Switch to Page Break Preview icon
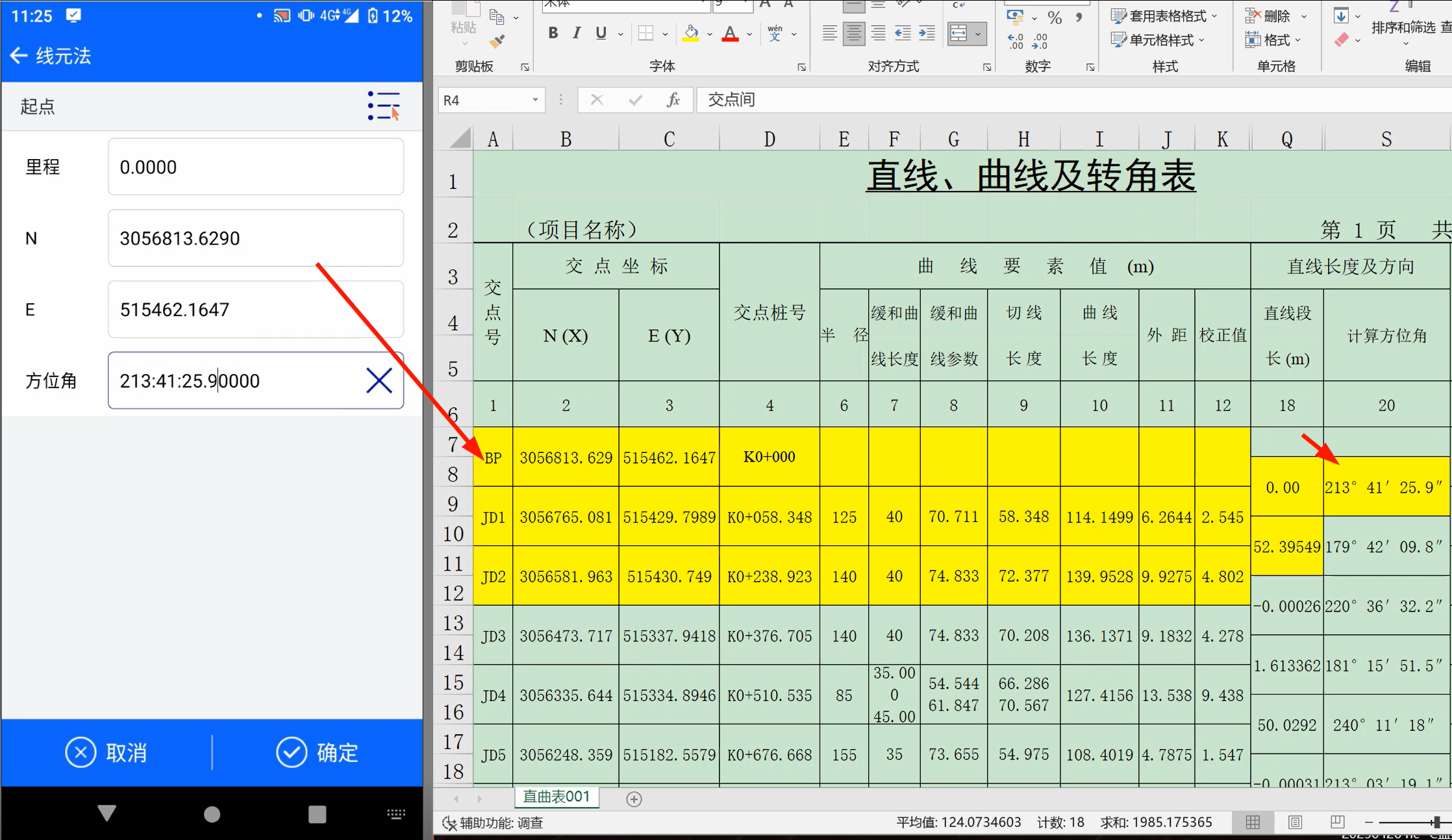The height and width of the screenshot is (840, 1452). (x=1337, y=822)
